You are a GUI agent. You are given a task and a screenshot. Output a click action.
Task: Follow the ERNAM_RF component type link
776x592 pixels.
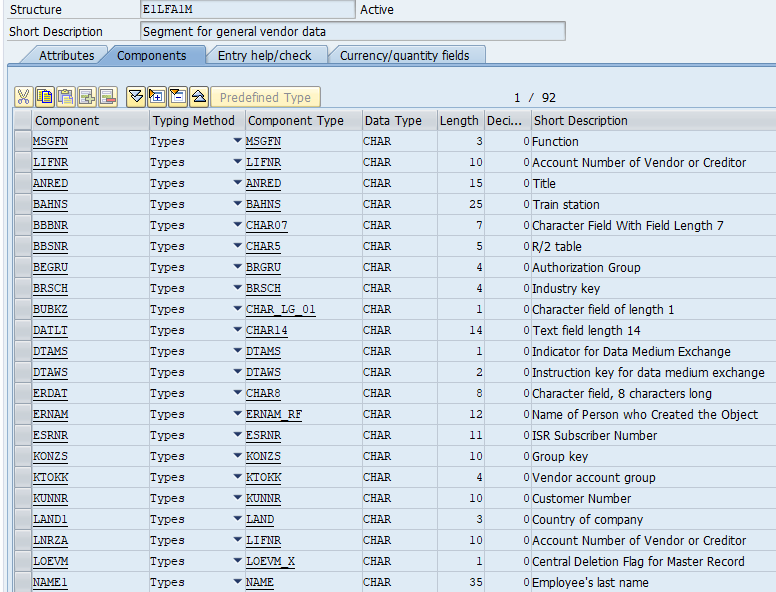274,415
